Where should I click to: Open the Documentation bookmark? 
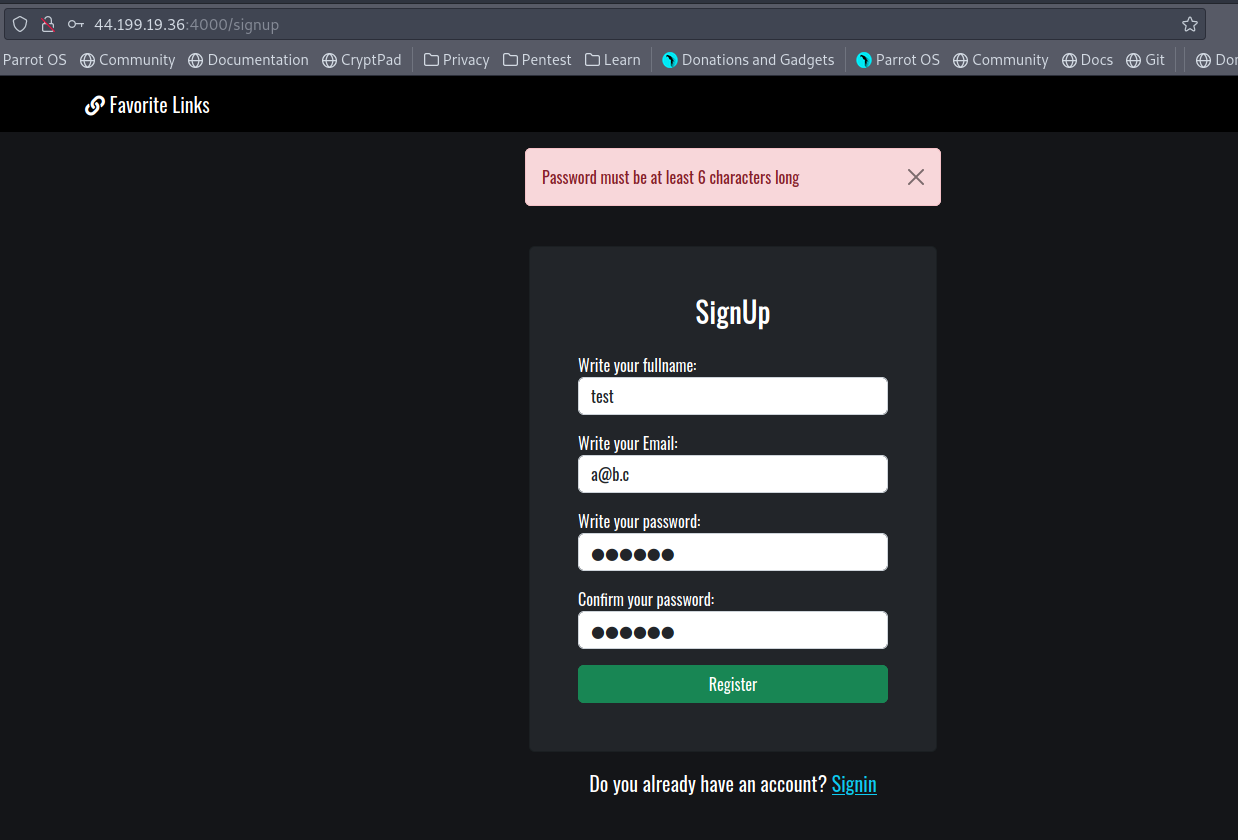coord(248,60)
